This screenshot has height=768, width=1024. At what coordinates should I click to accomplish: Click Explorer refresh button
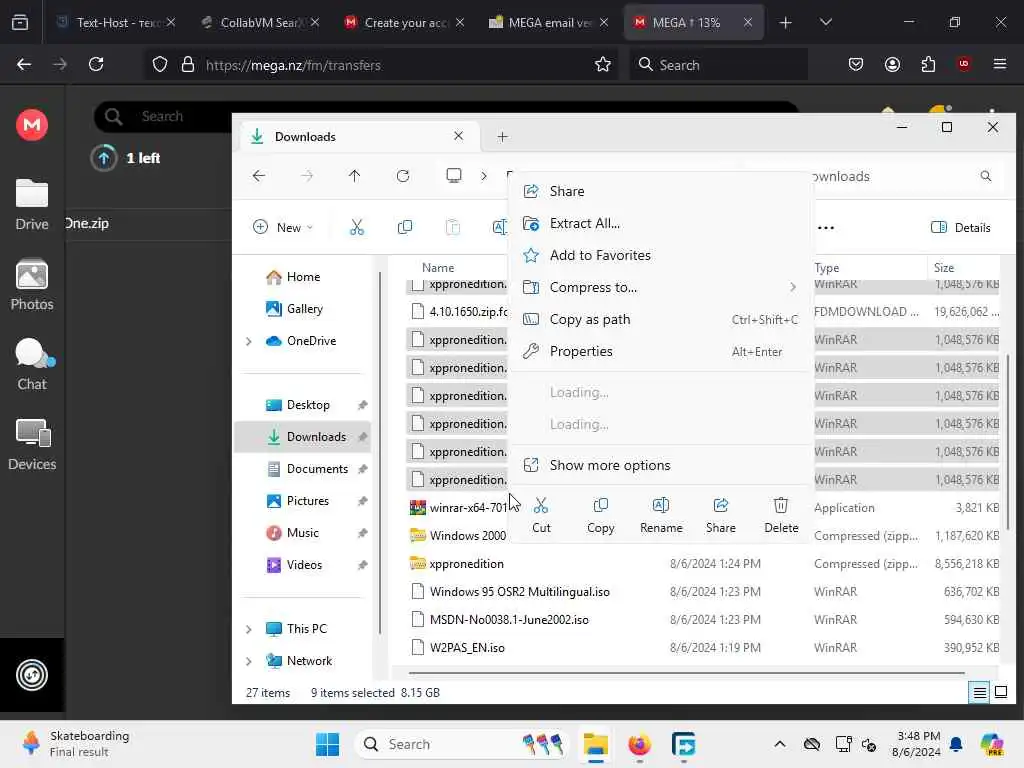pyautogui.click(x=403, y=176)
